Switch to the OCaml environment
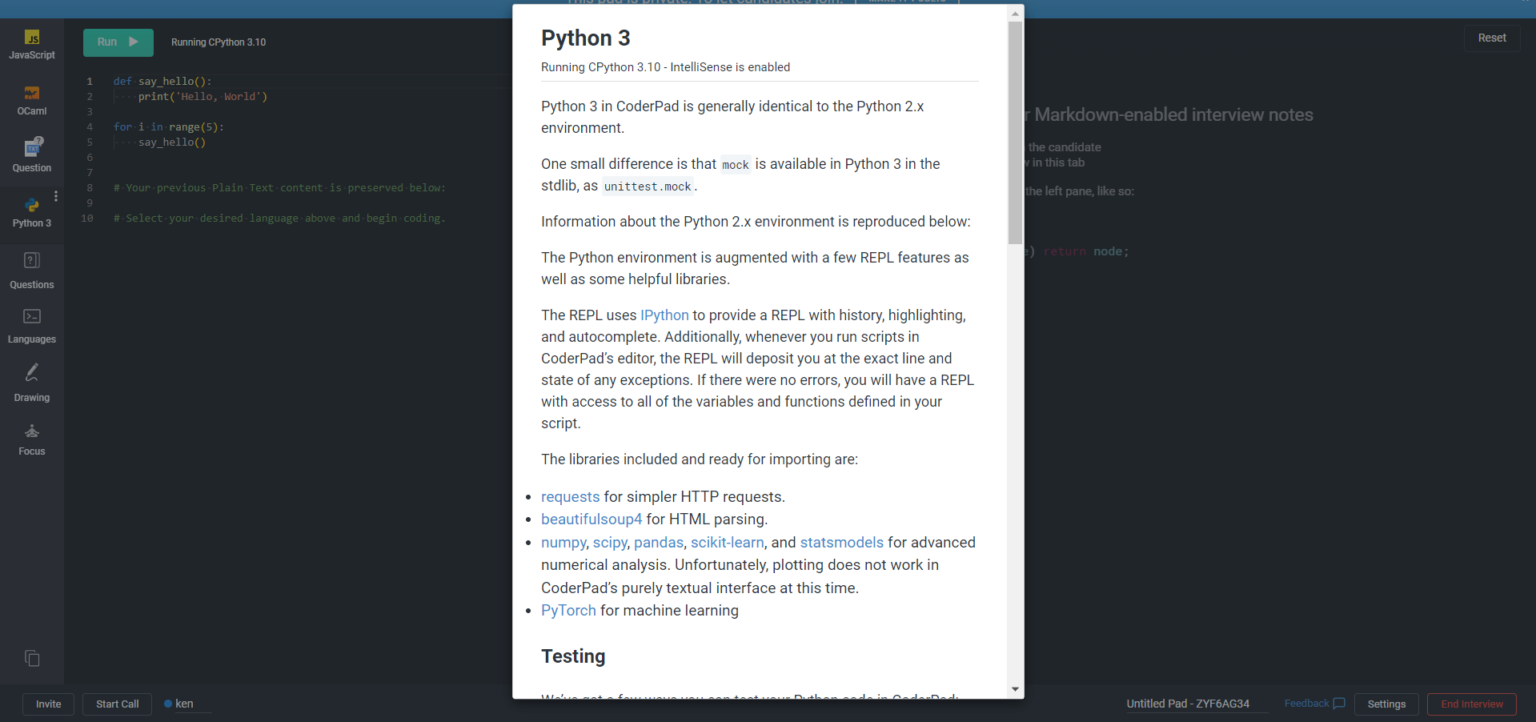Viewport: 1536px width, 722px height. tap(32, 100)
